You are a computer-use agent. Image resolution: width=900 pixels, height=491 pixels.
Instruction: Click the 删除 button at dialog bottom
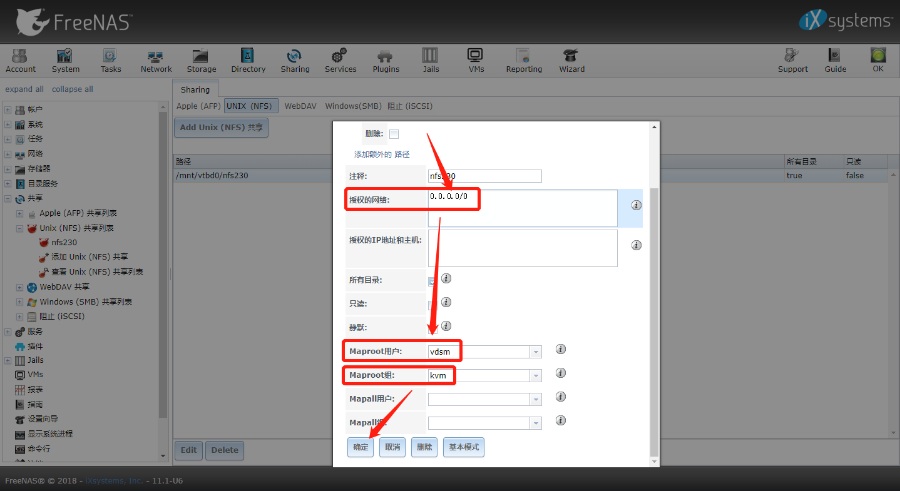(x=424, y=447)
